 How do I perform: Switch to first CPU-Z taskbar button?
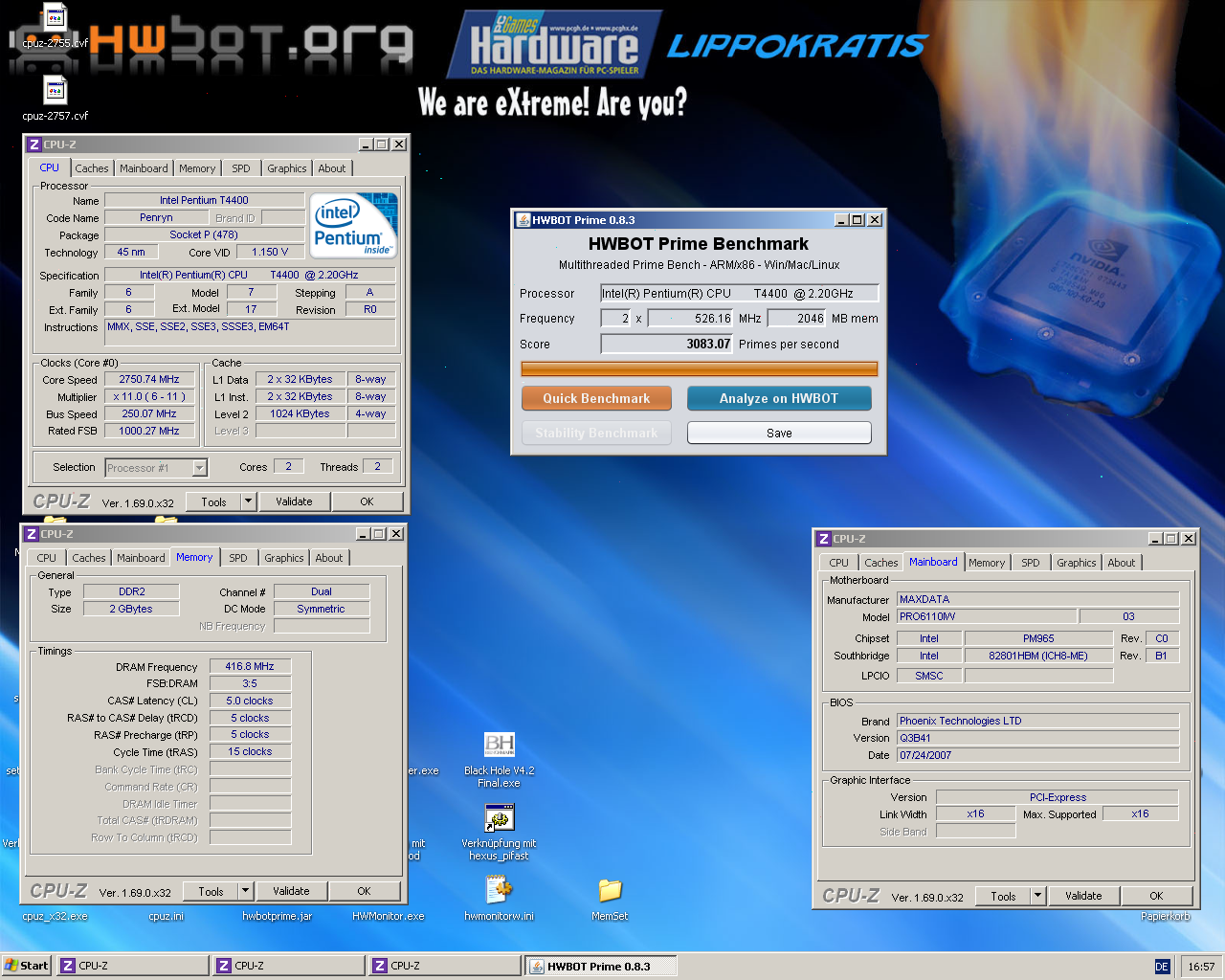tap(133, 966)
